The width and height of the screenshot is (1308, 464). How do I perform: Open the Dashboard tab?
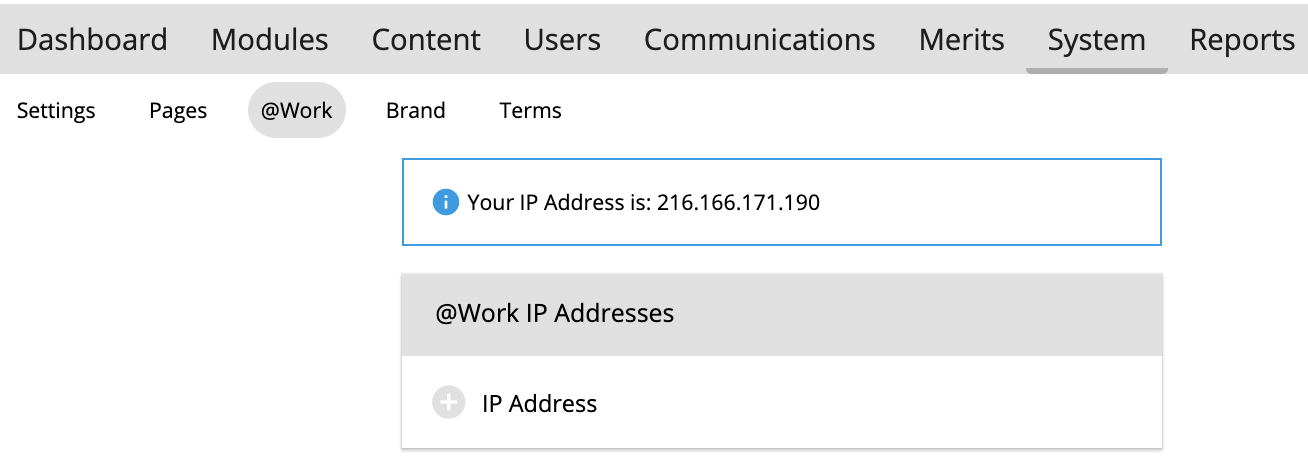pyautogui.click(x=92, y=40)
